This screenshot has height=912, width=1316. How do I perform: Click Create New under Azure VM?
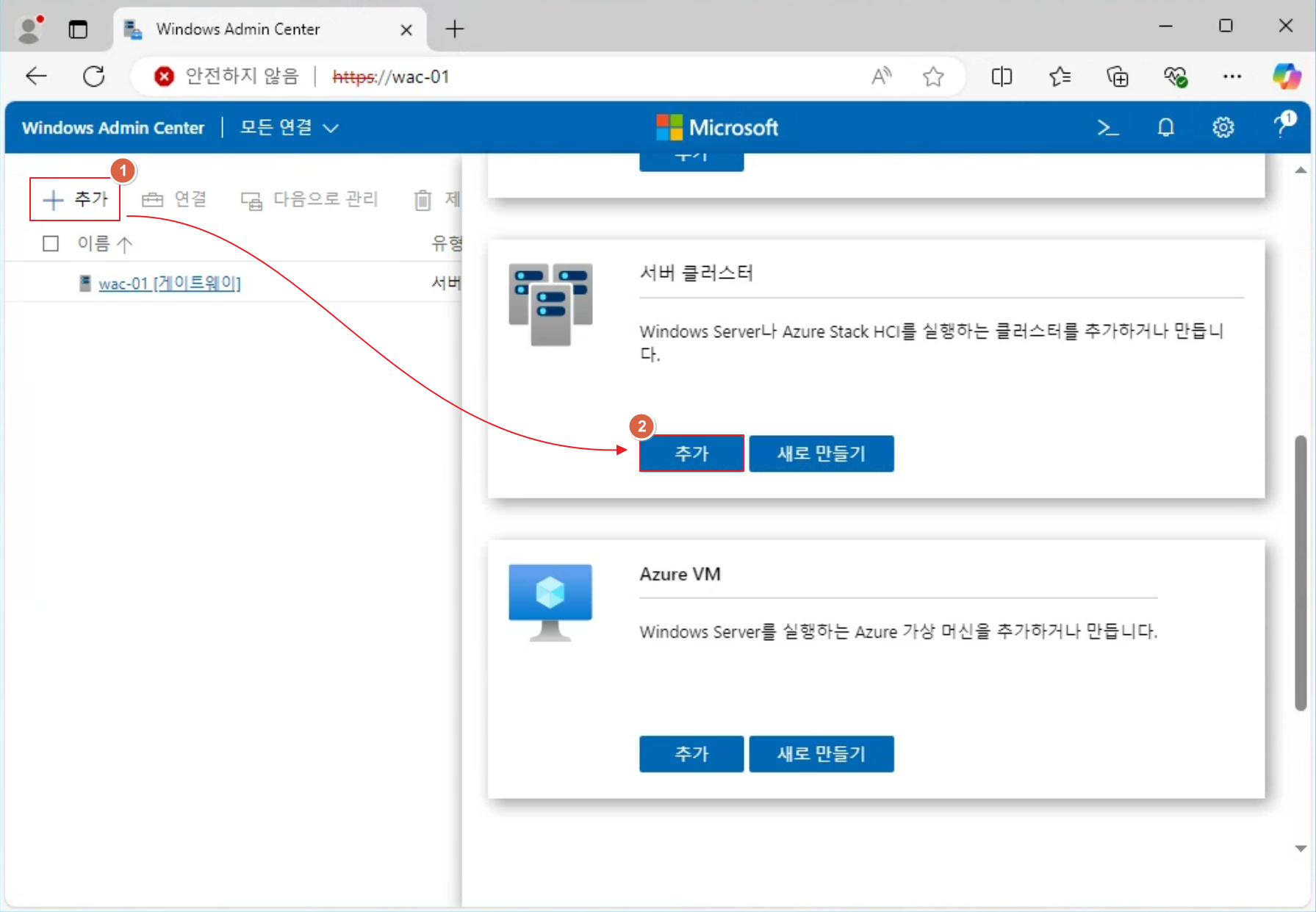821,754
